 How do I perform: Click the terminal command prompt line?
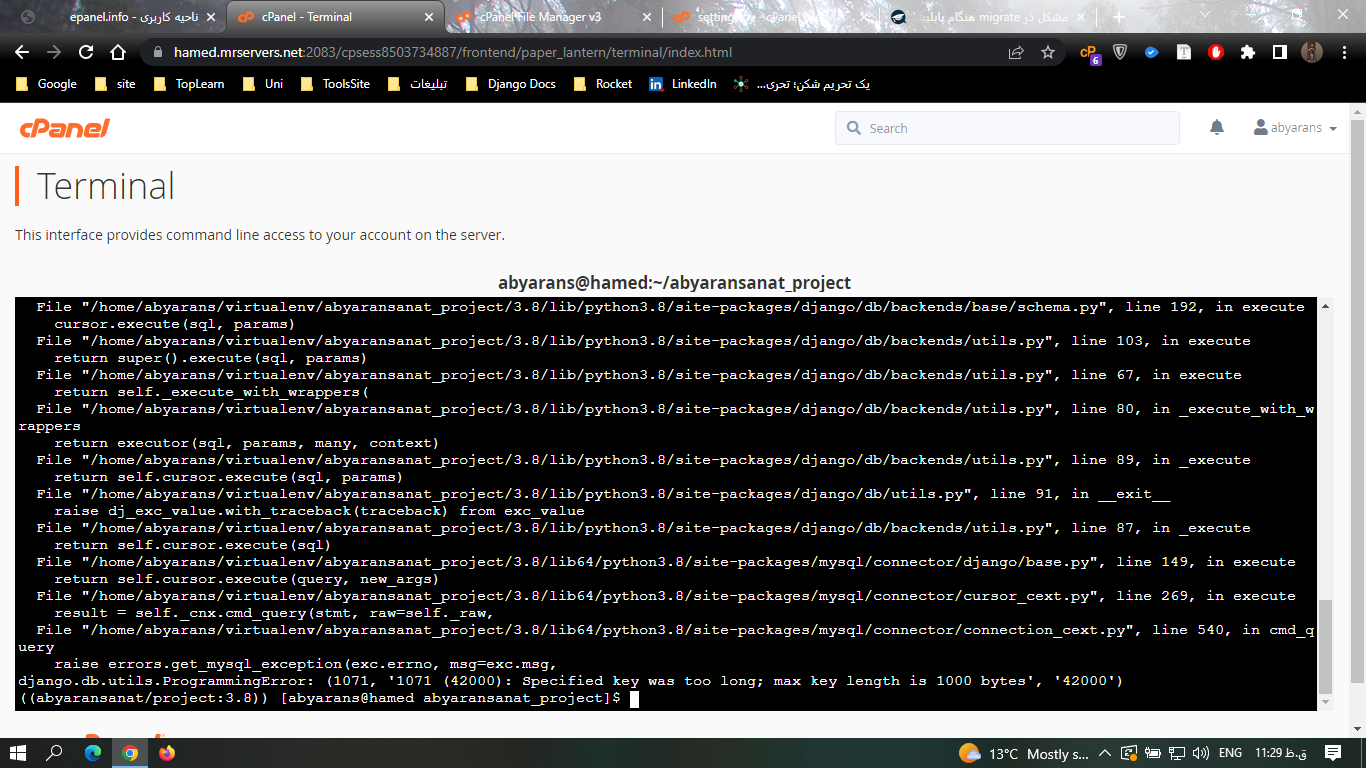(327, 698)
